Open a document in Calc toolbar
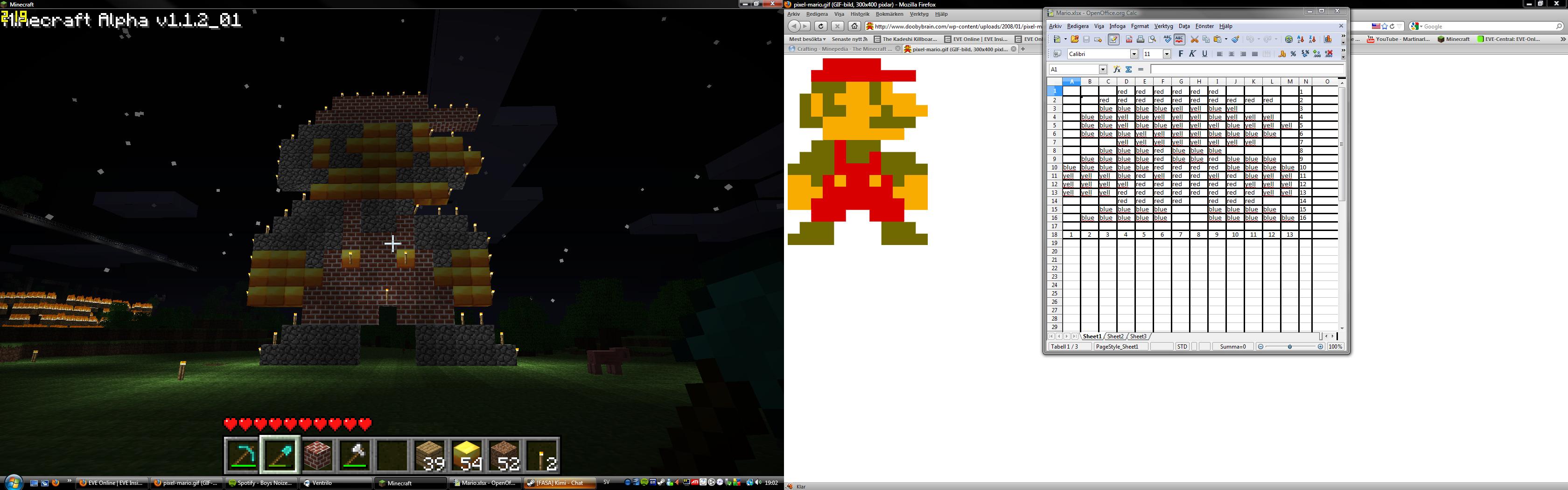The image size is (1568, 490). tap(1074, 40)
